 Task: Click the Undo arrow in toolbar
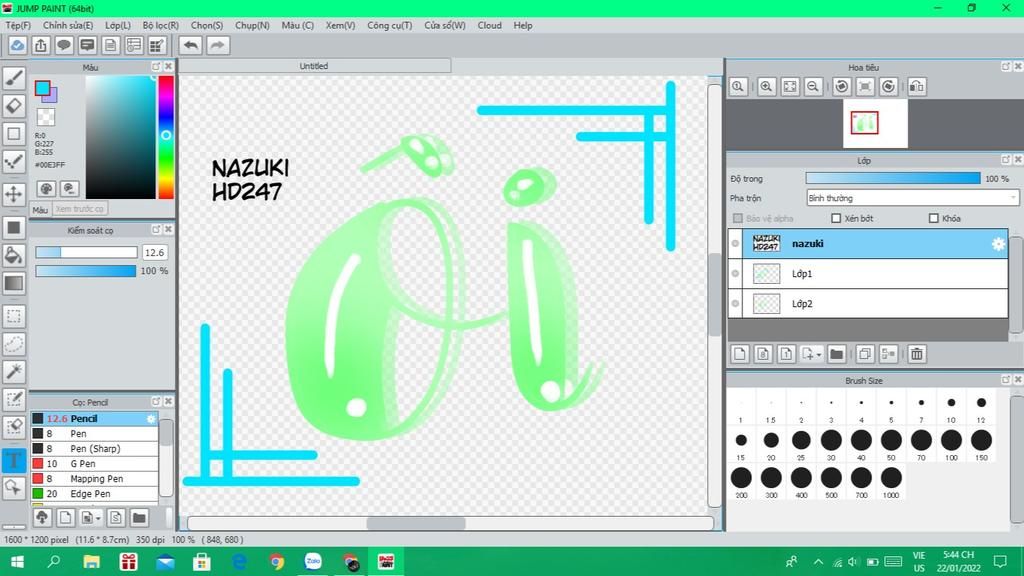(x=191, y=45)
